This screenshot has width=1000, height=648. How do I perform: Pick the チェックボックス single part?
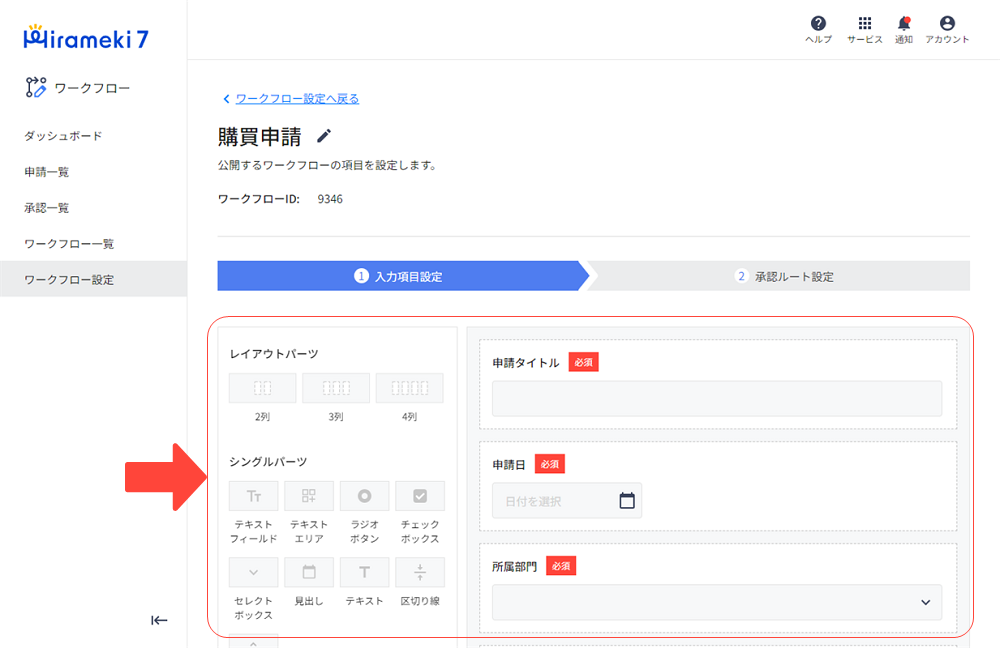(x=419, y=495)
